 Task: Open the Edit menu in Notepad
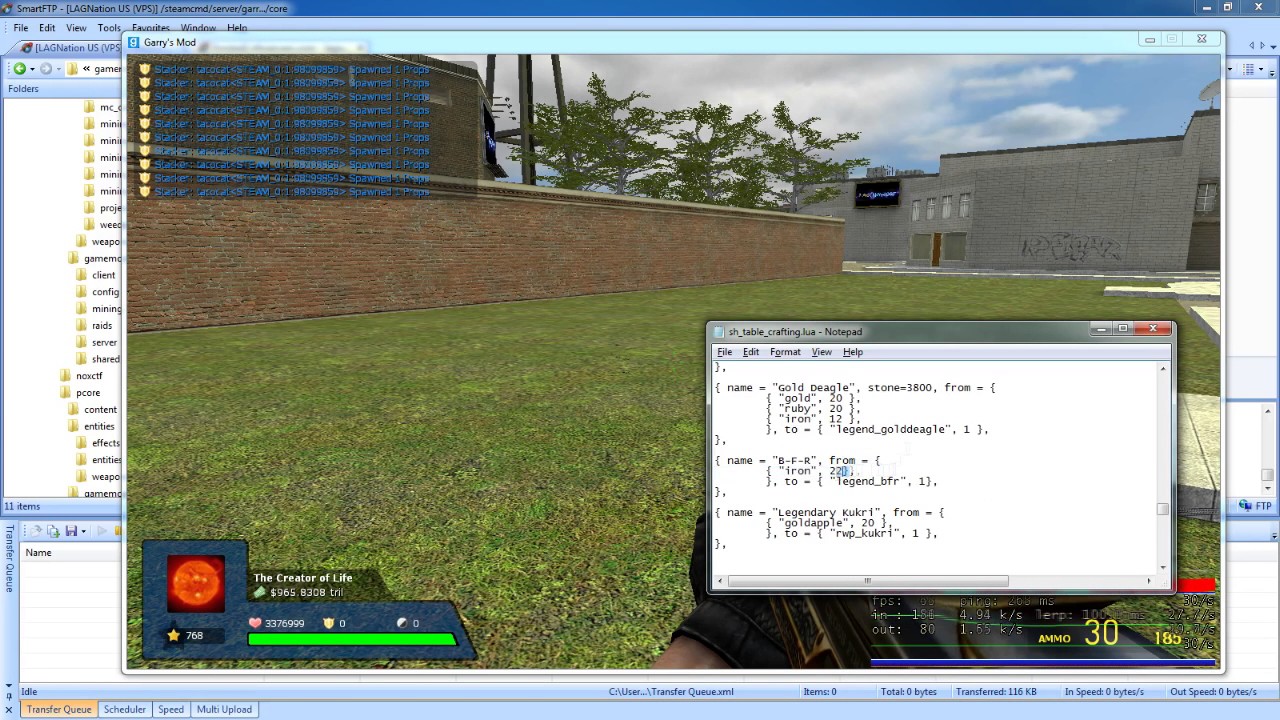coord(750,352)
